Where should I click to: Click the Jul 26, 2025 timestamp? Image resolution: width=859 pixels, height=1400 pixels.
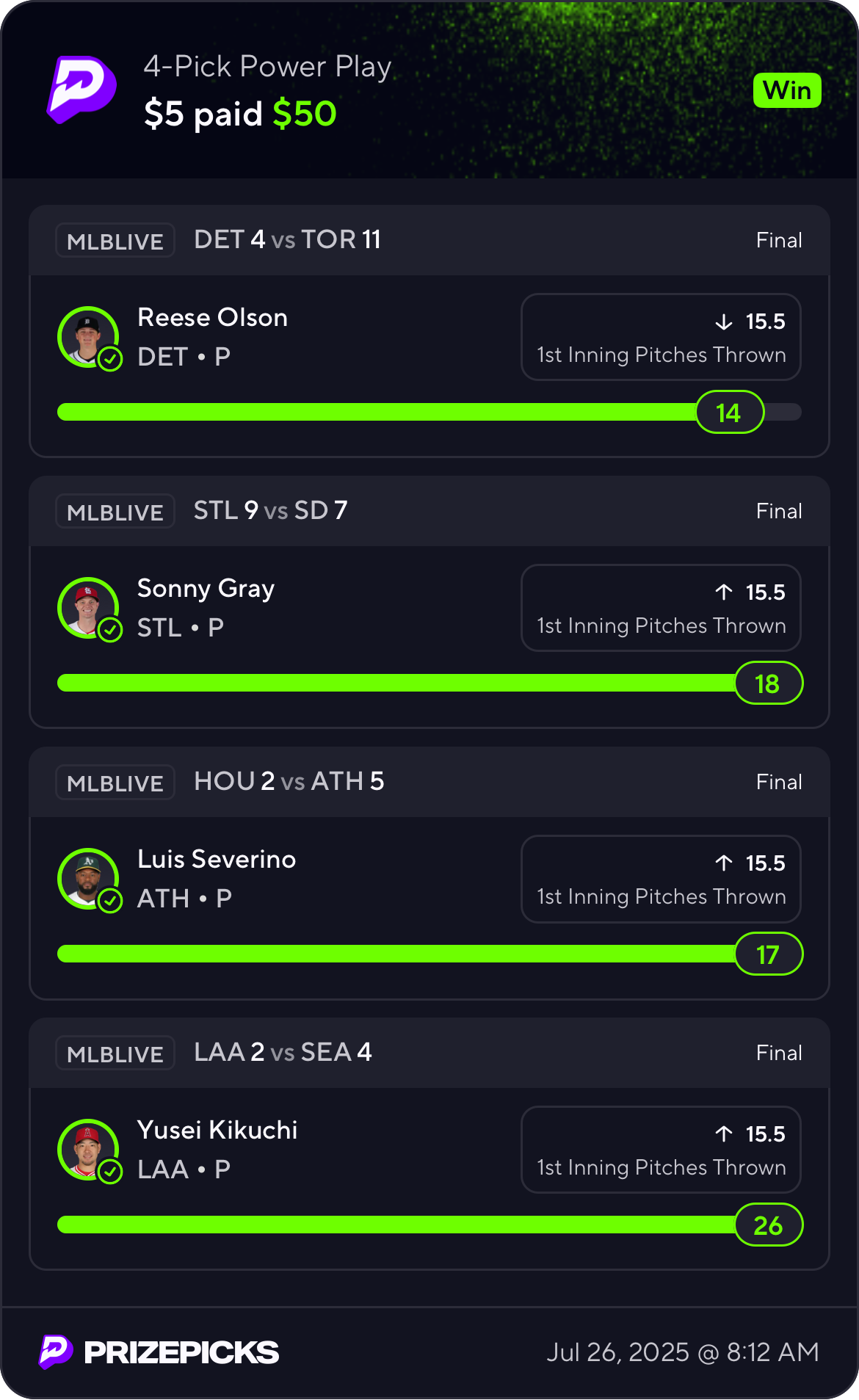point(682,1352)
